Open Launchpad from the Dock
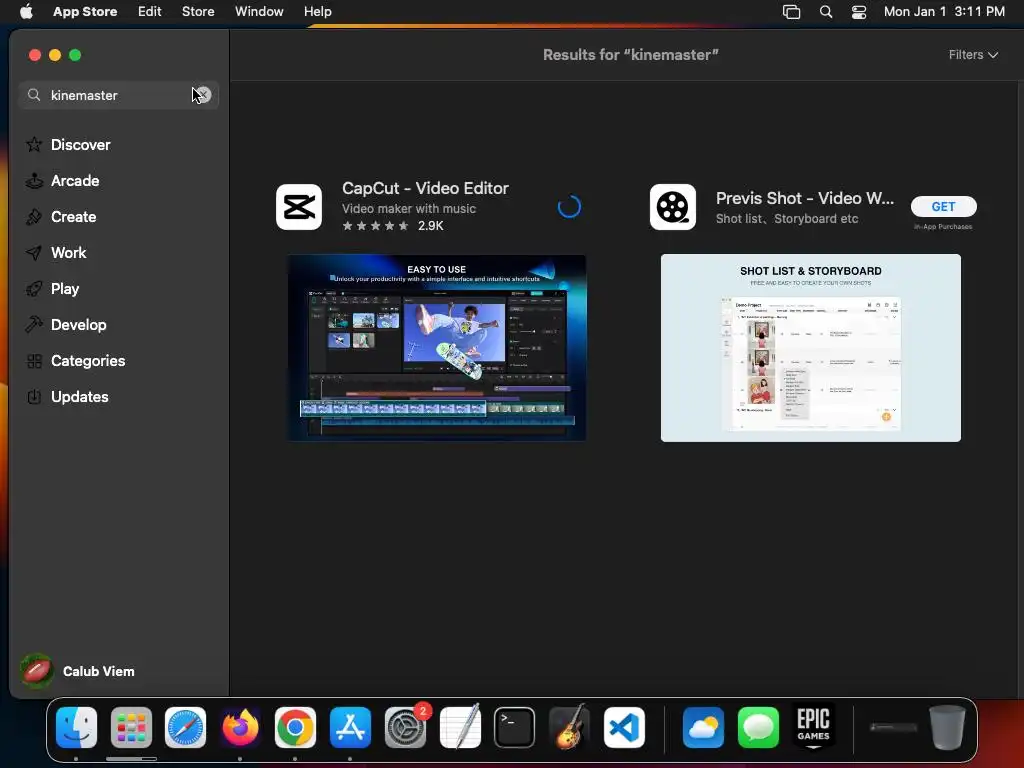 point(131,728)
